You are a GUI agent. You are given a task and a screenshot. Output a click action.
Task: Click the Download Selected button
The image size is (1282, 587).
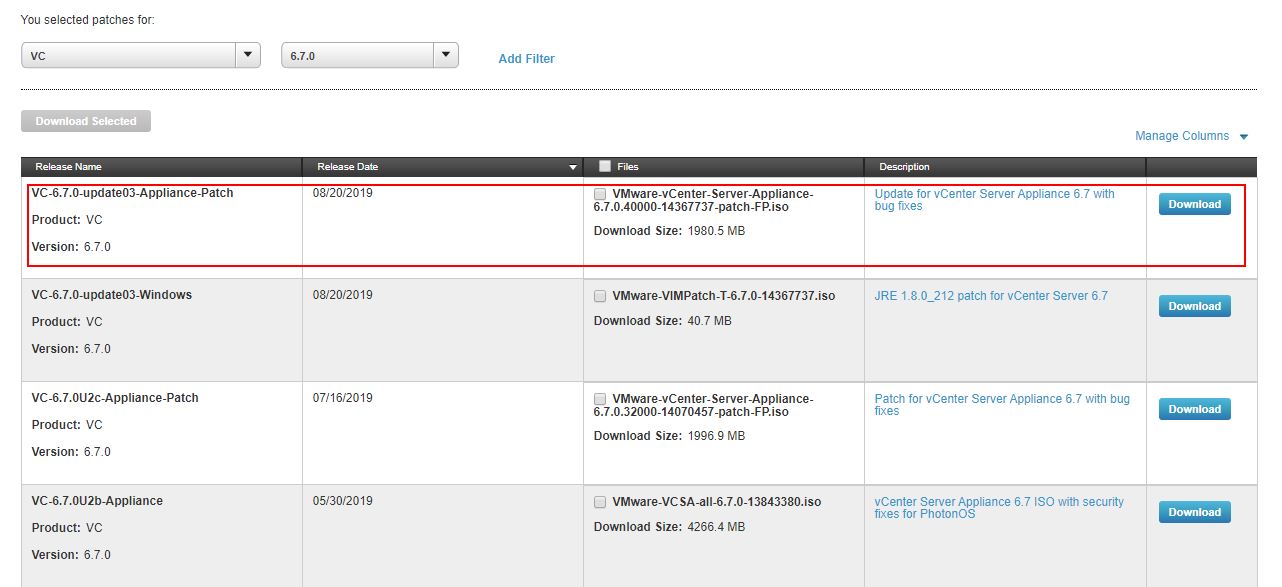[x=86, y=121]
